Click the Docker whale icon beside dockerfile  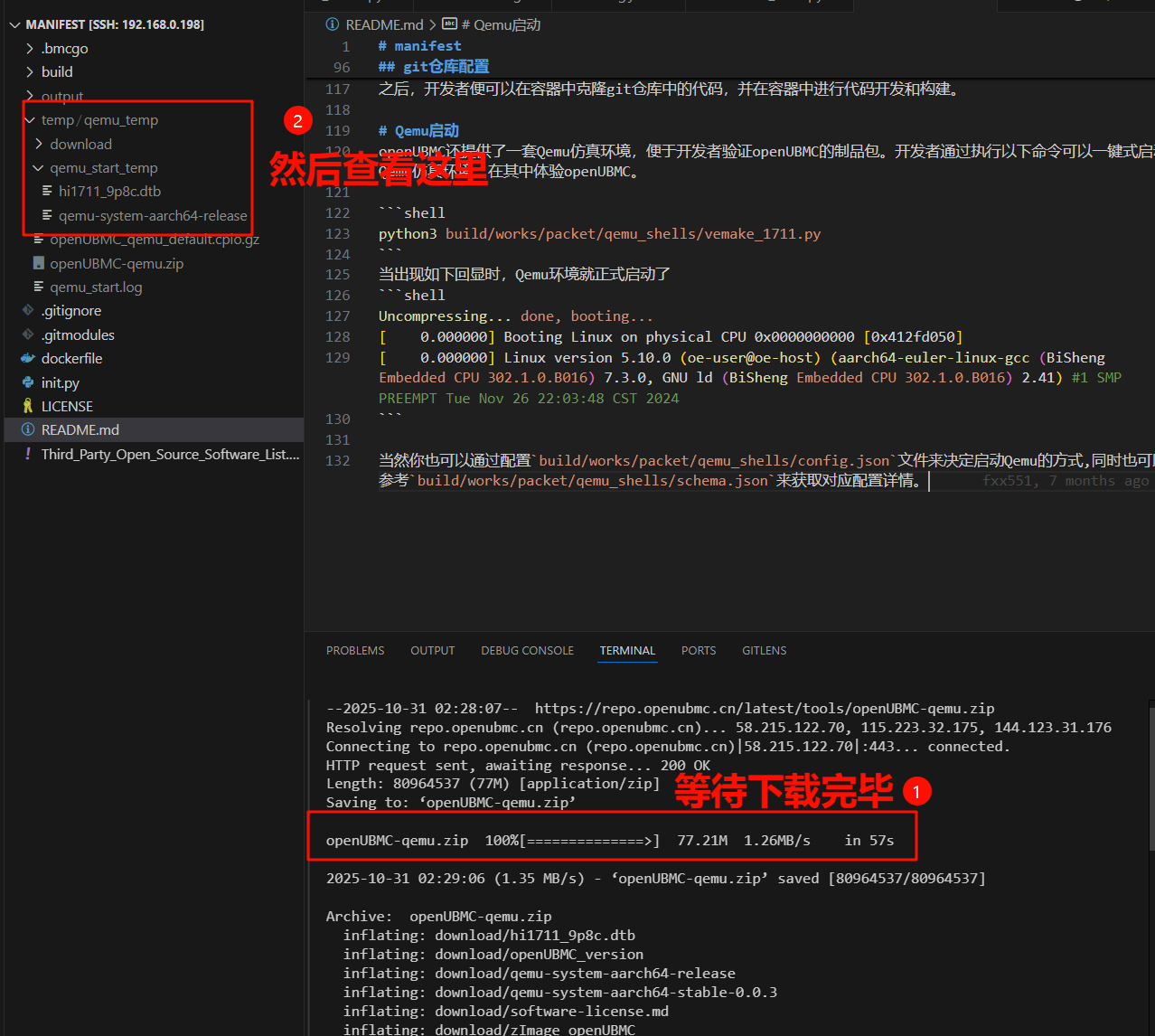pyautogui.click(x=28, y=359)
